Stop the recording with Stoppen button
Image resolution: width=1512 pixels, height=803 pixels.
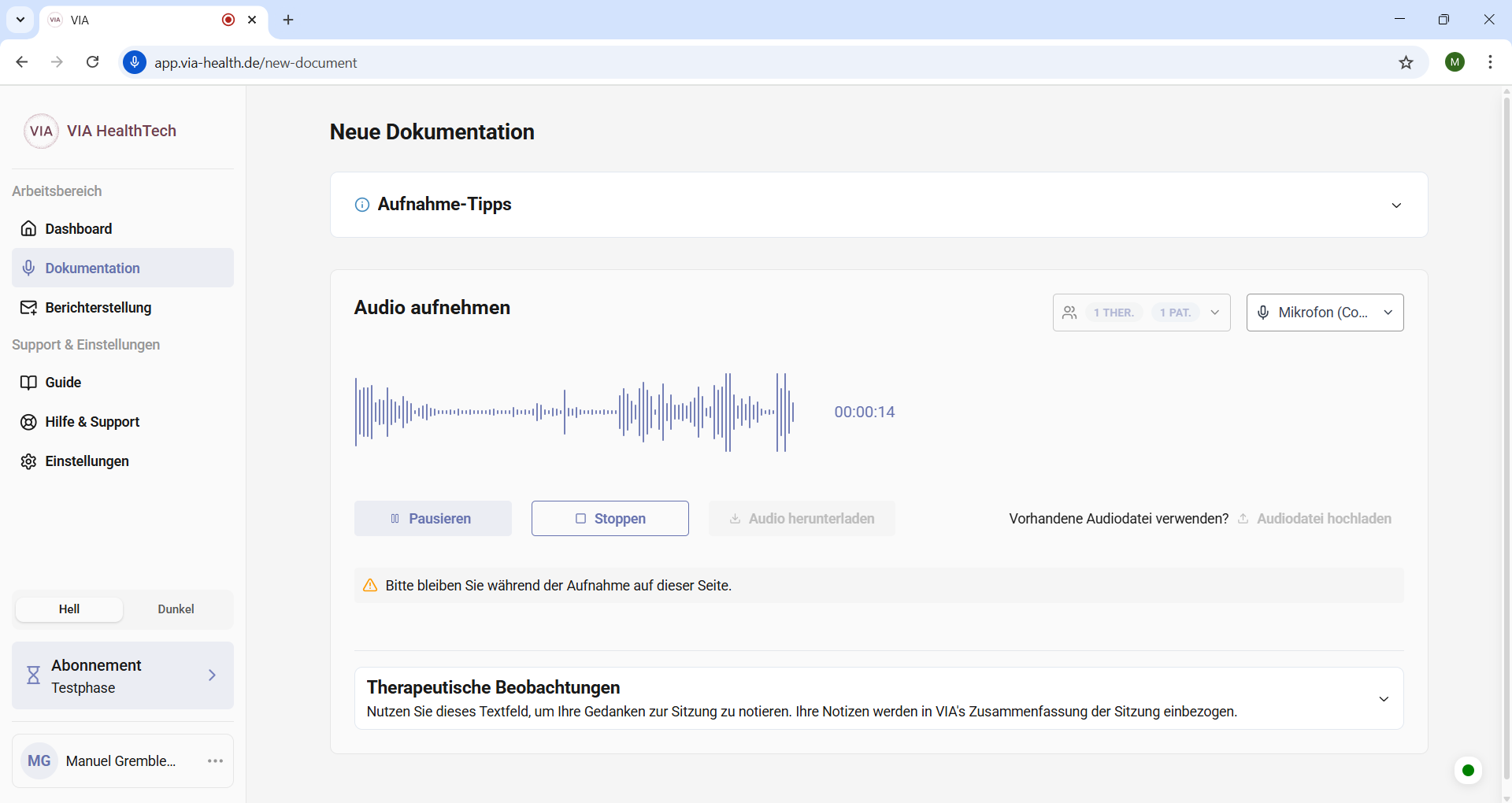point(610,518)
